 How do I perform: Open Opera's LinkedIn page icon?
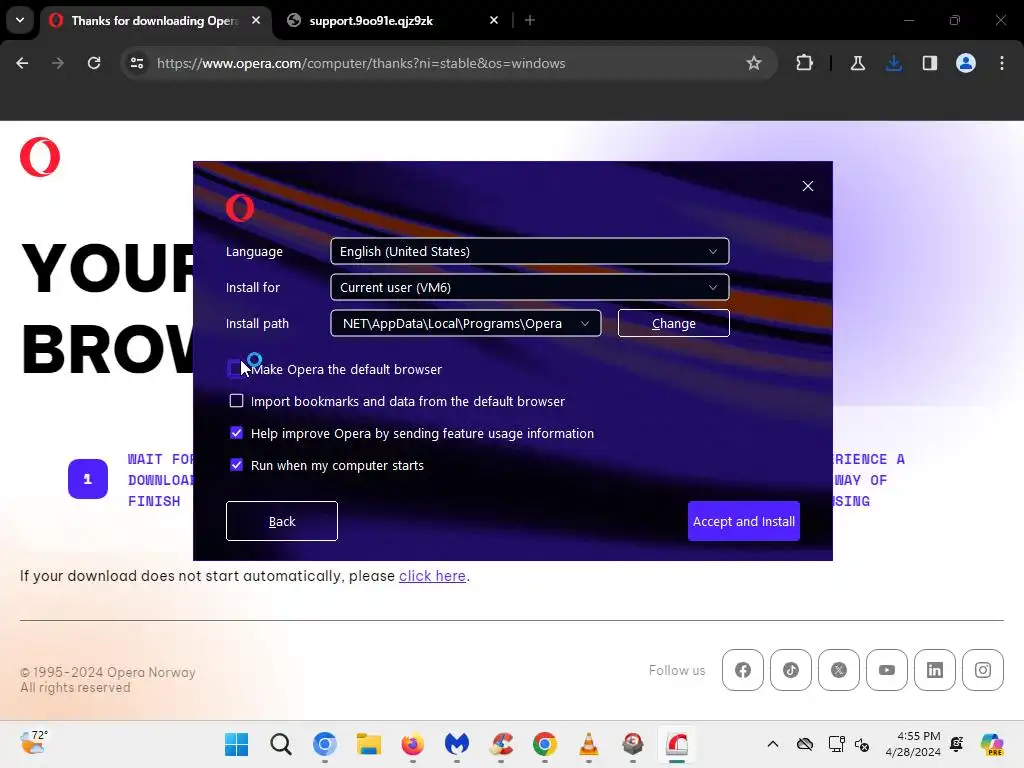coord(935,670)
